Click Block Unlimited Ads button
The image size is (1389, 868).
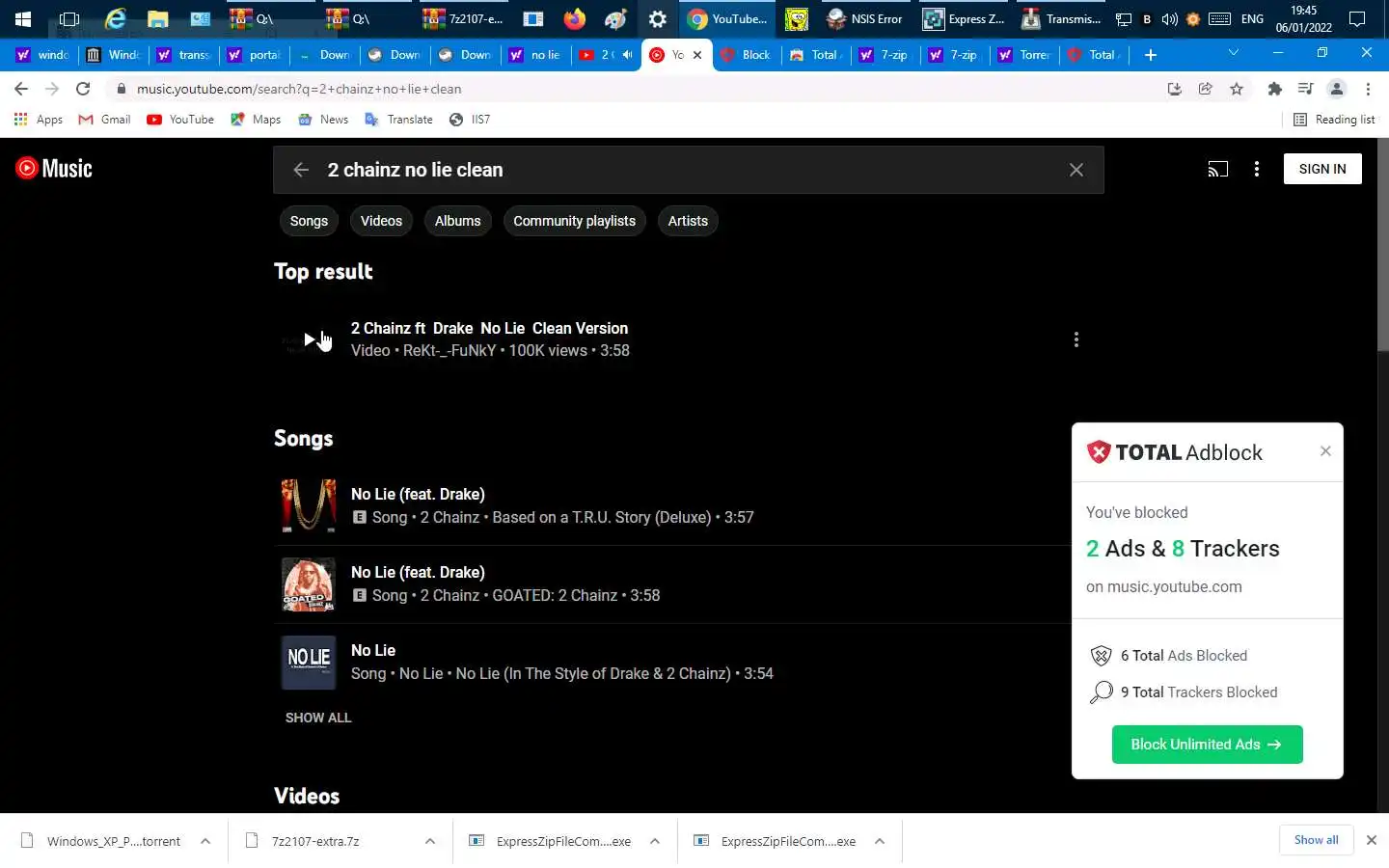1207,745
